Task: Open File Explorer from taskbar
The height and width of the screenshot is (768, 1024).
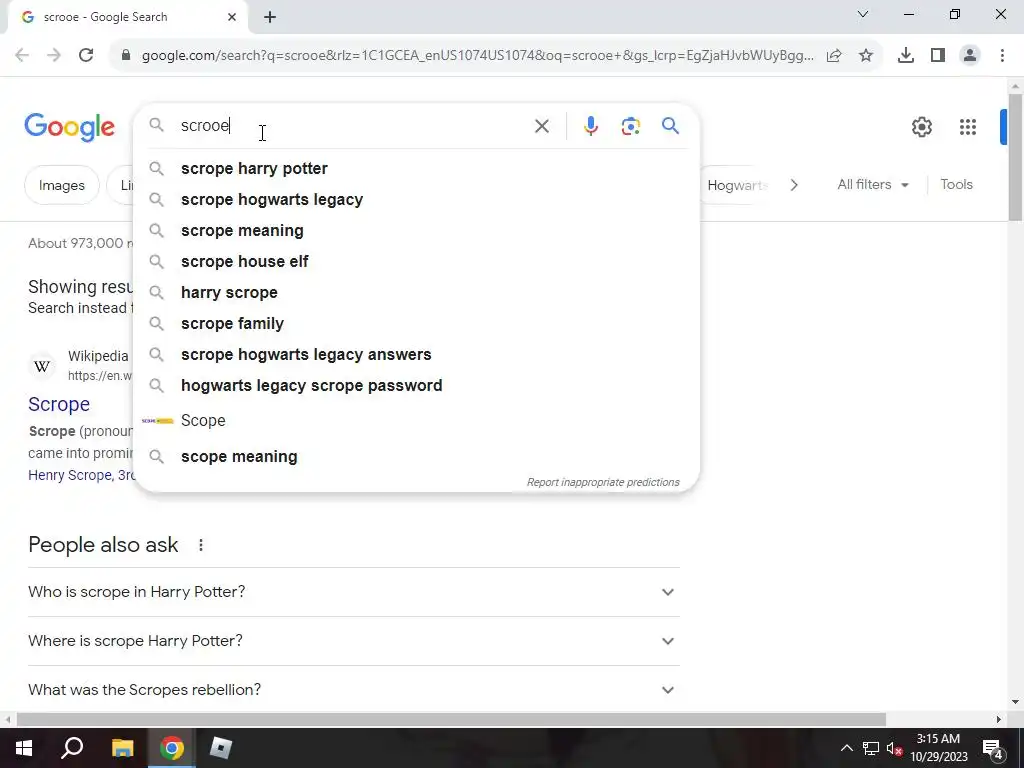Action: (122, 748)
